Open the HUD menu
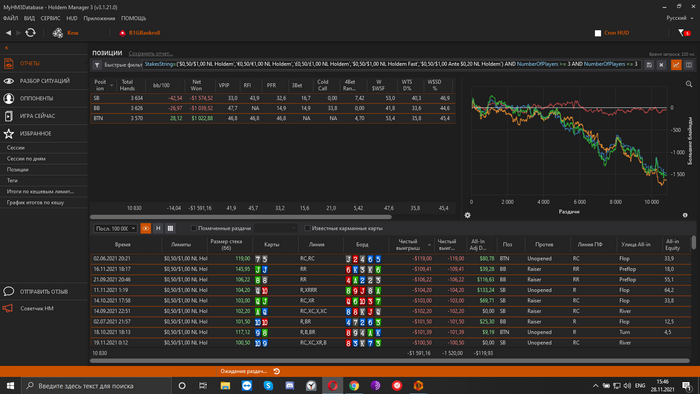The height and width of the screenshot is (394, 700). [72, 18]
